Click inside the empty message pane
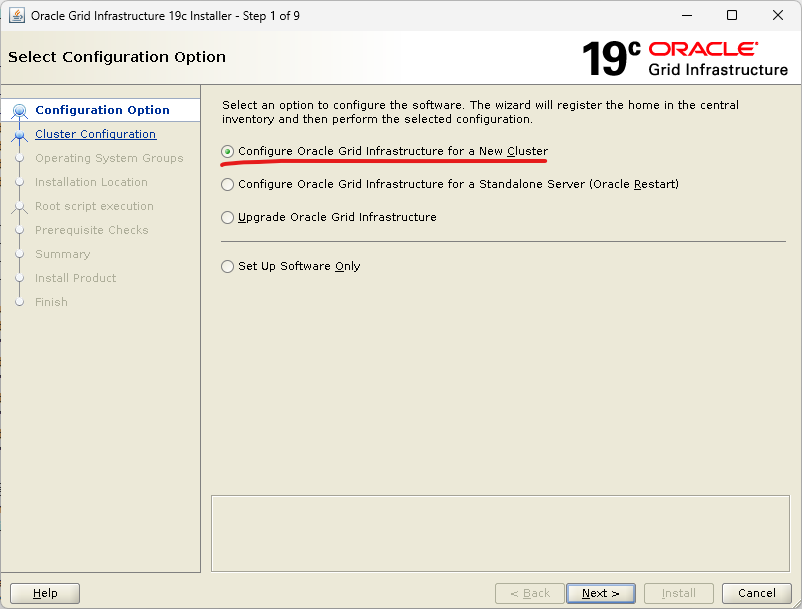Screen dimensions: 802x609 click(x=500, y=533)
